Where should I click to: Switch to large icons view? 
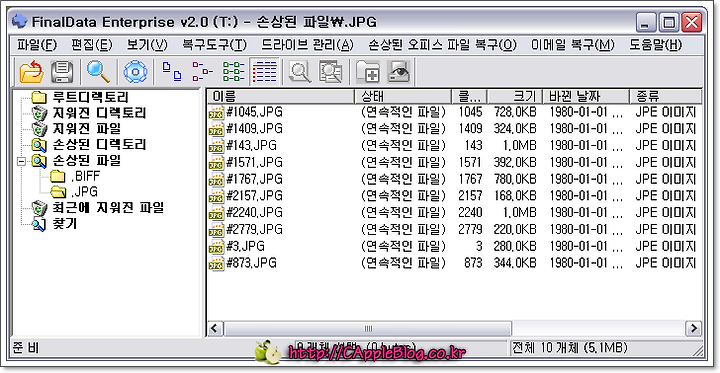point(172,72)
